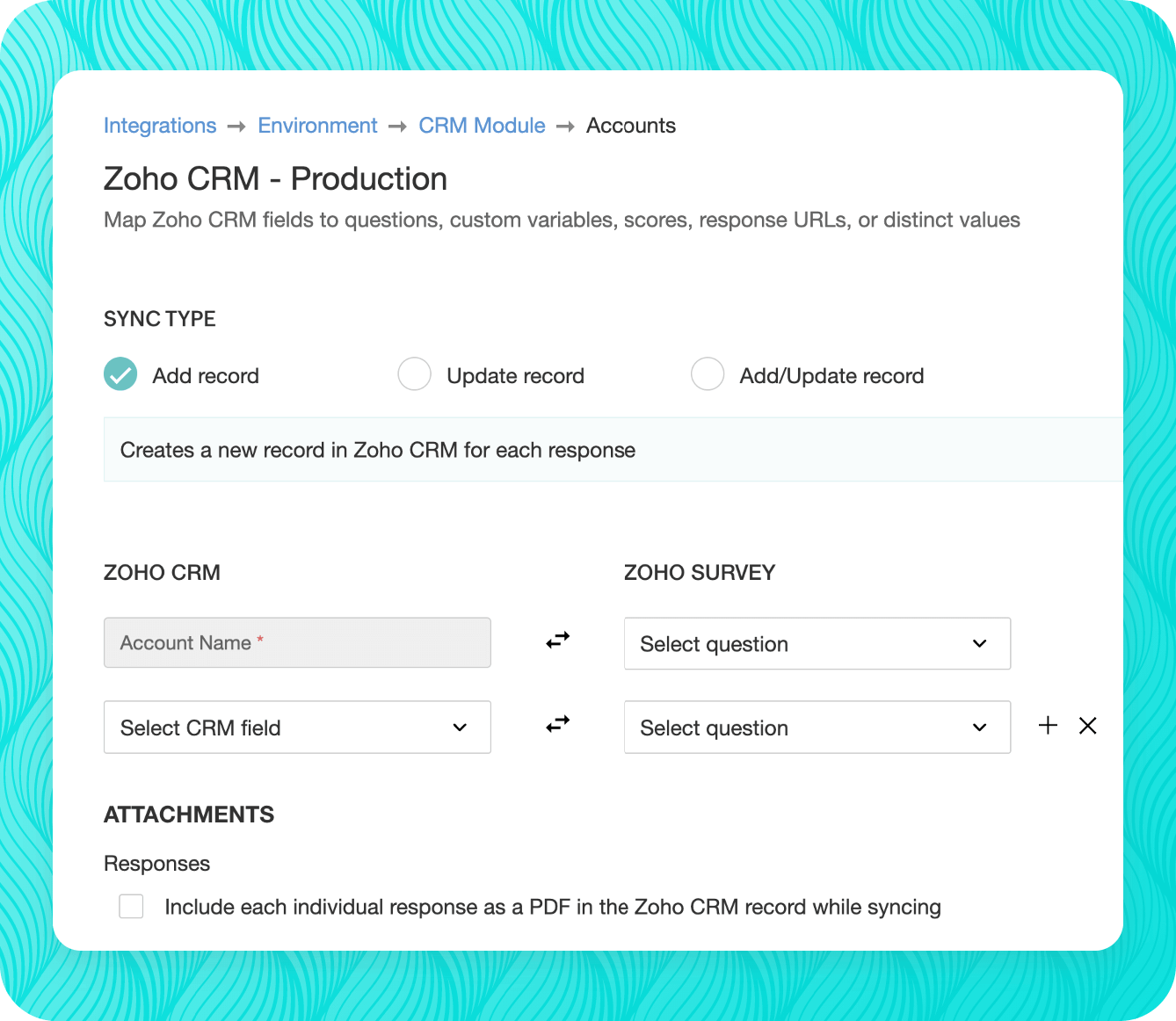Go to Integrations breadcrumb
The width and height of the screenshot is (1176, 1021).
[x=160, y=126]
